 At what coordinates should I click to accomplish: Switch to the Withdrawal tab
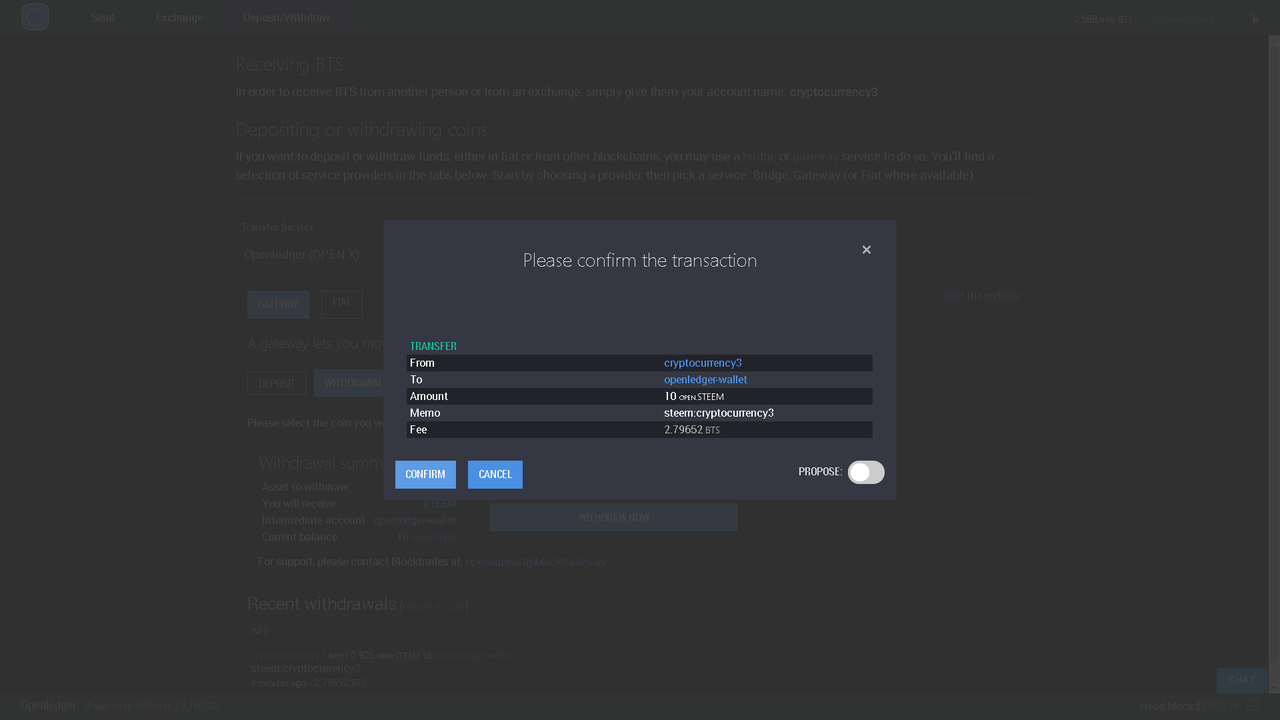[x=349, y=383]
